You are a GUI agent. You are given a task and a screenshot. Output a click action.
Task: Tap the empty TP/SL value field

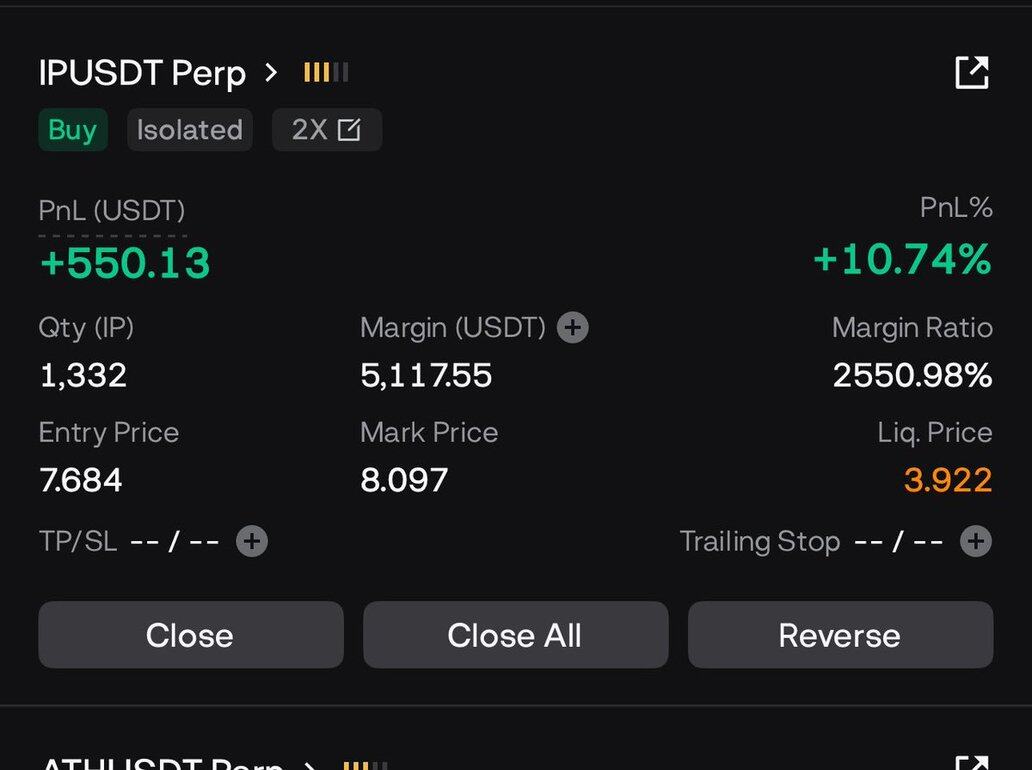[175, 541]
